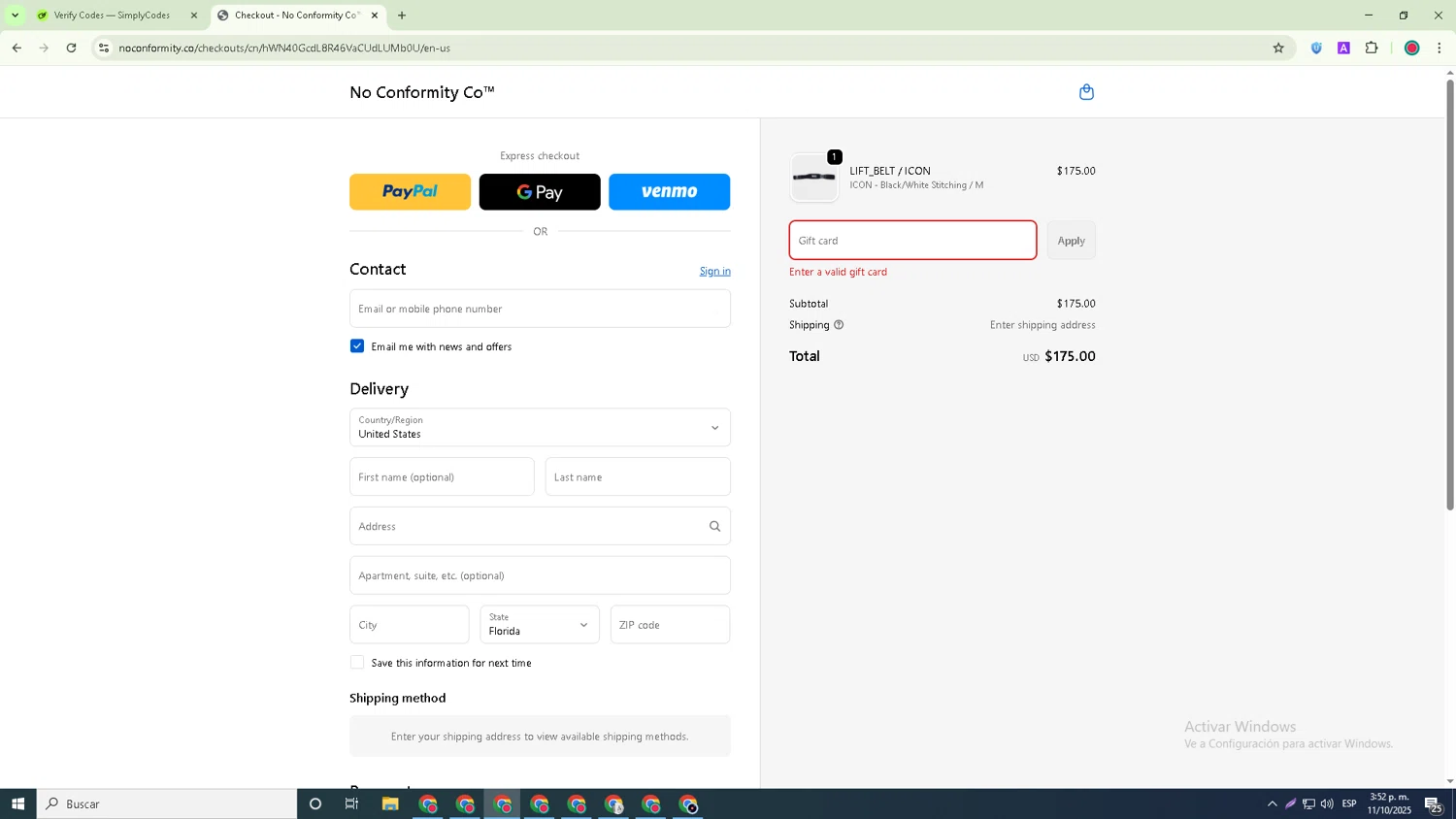Screen dimensions: 1456x819
Task: Open the shopping cart bag icon
Action: [1086, 92]
